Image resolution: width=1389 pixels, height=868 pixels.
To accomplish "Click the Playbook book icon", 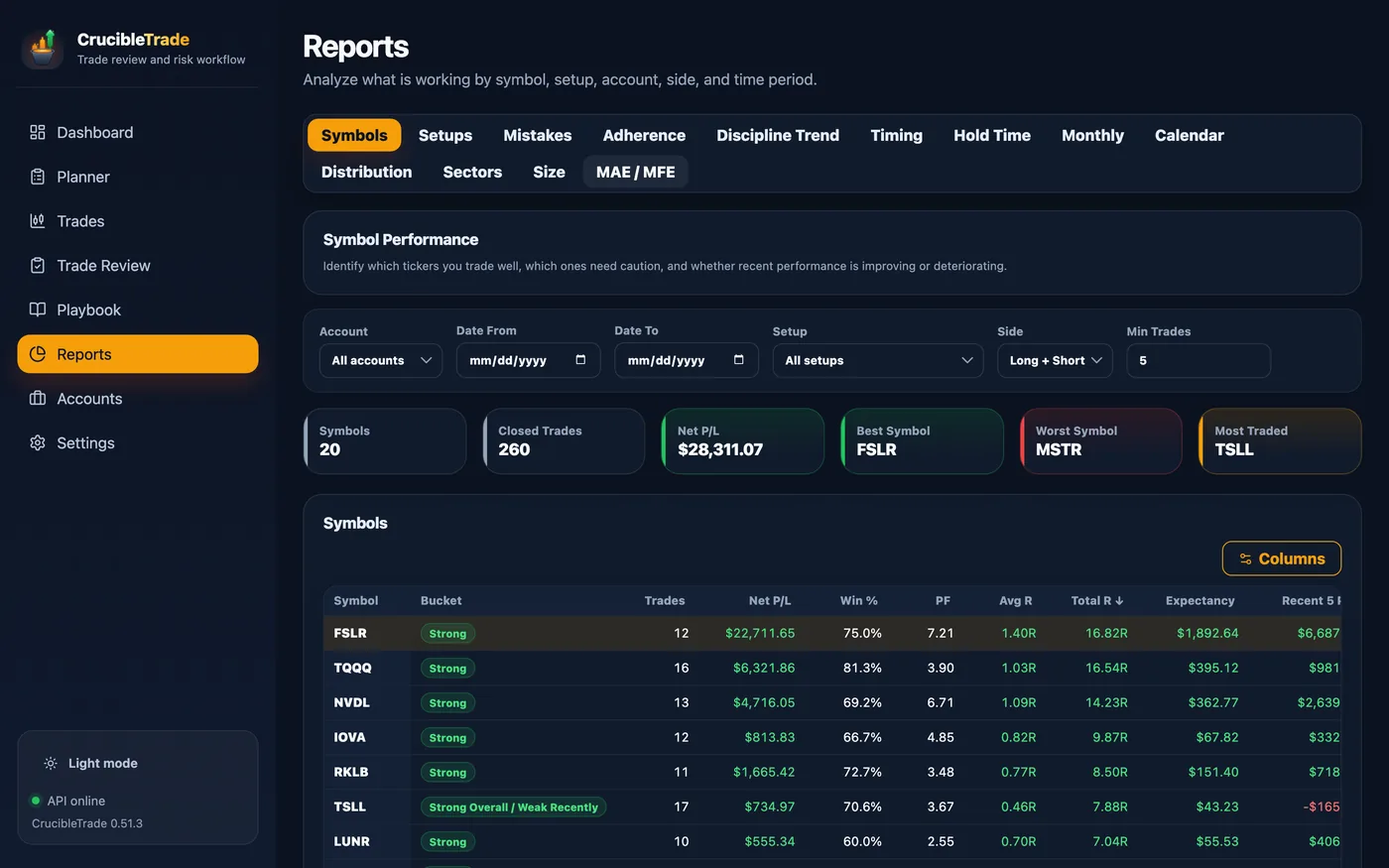I will [x=38, y=310].
